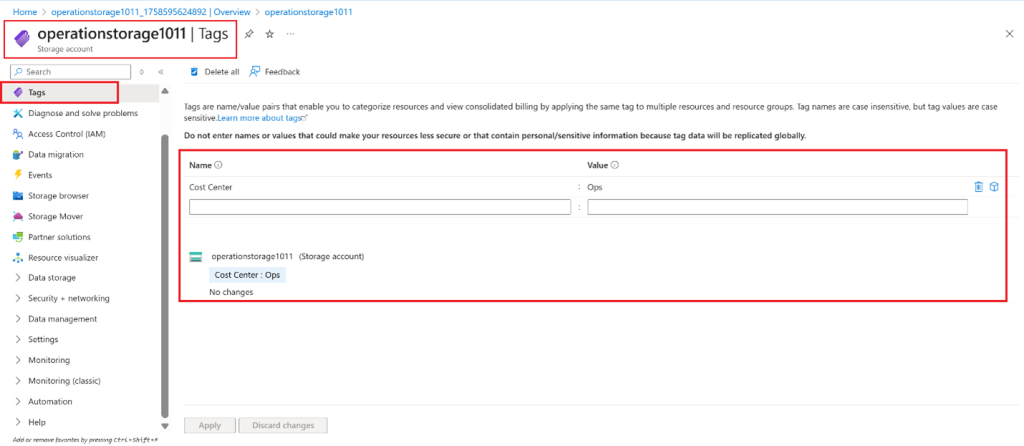
Task: Click the Data migration icon in the sidebar
Action: tap(18, 155)
